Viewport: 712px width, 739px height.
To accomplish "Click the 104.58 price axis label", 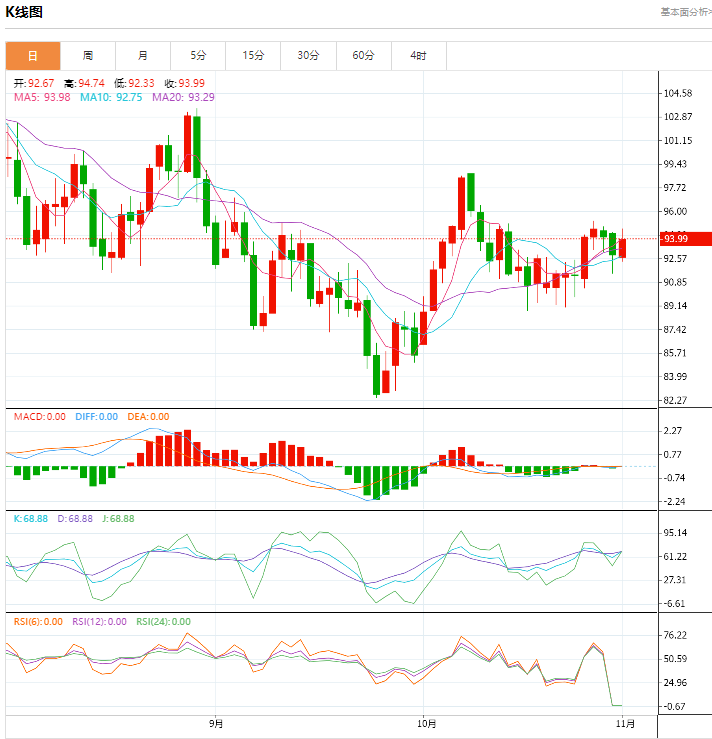I will (x=678, y=93).
